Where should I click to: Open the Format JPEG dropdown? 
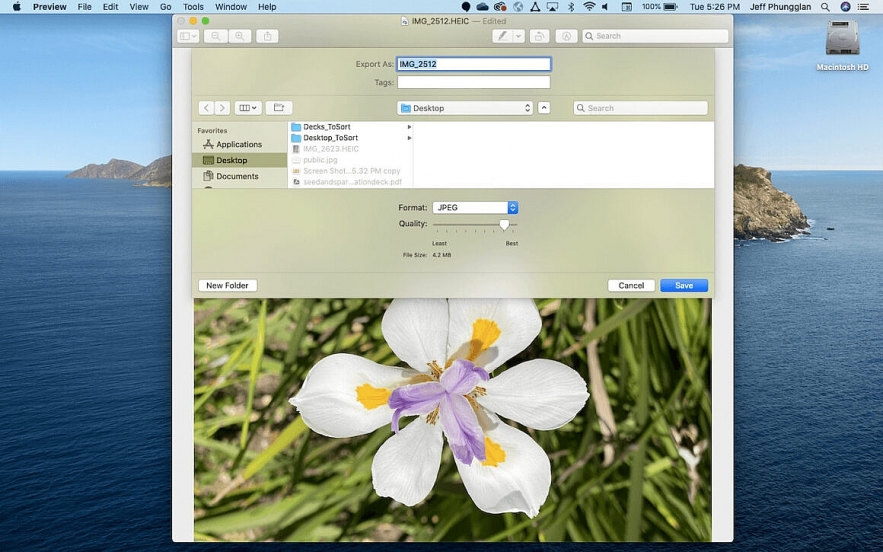pyautogui.click(x=475, y=208)
